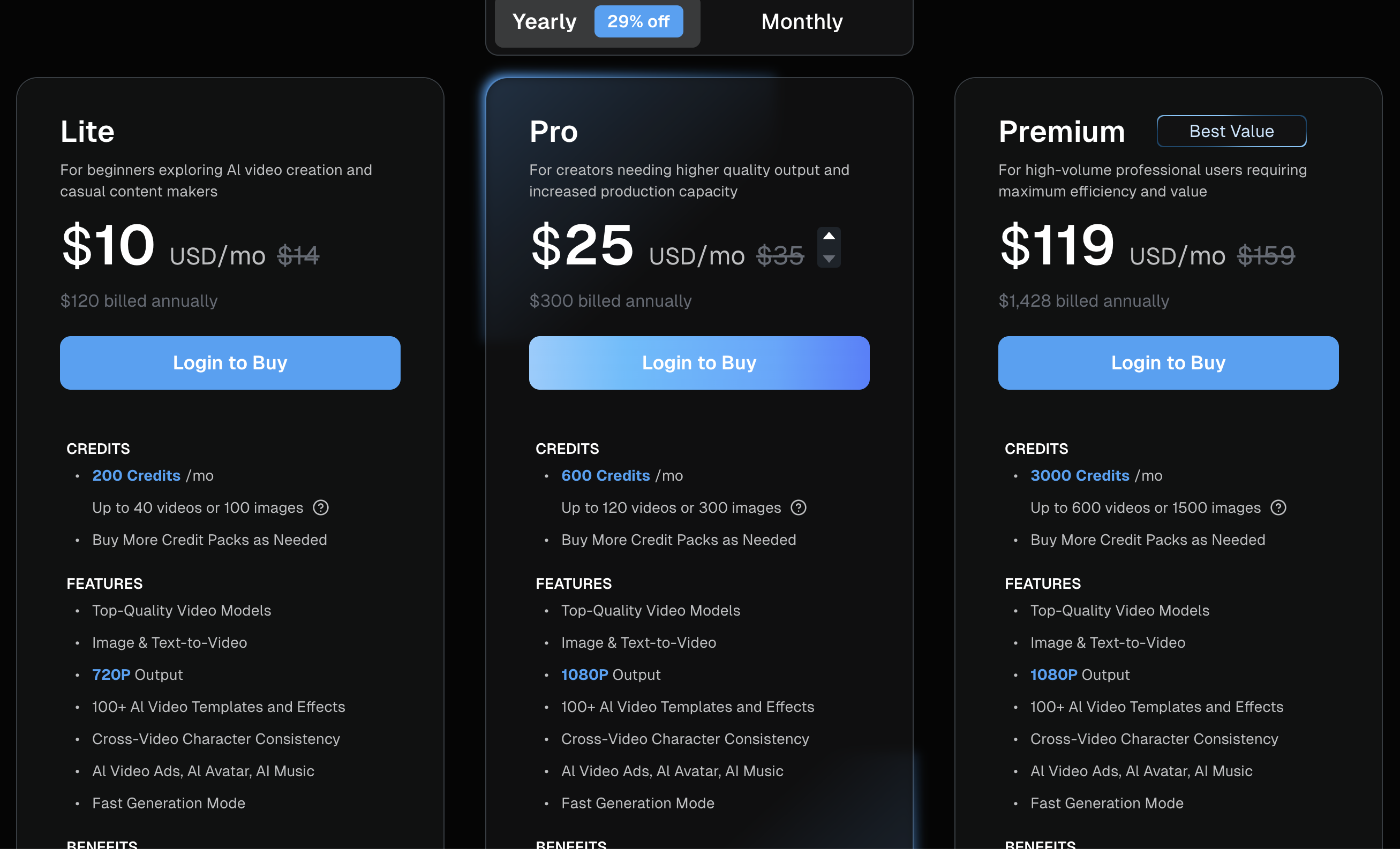Screen dimensions: 1400x849
Task: Select the 29% off badge
Action: click(638, 21)
